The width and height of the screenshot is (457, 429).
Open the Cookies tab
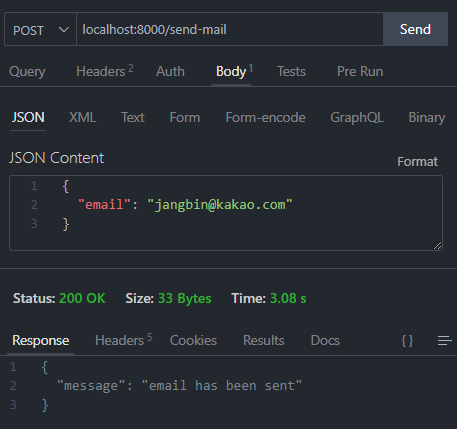click(x=193, y=341)
